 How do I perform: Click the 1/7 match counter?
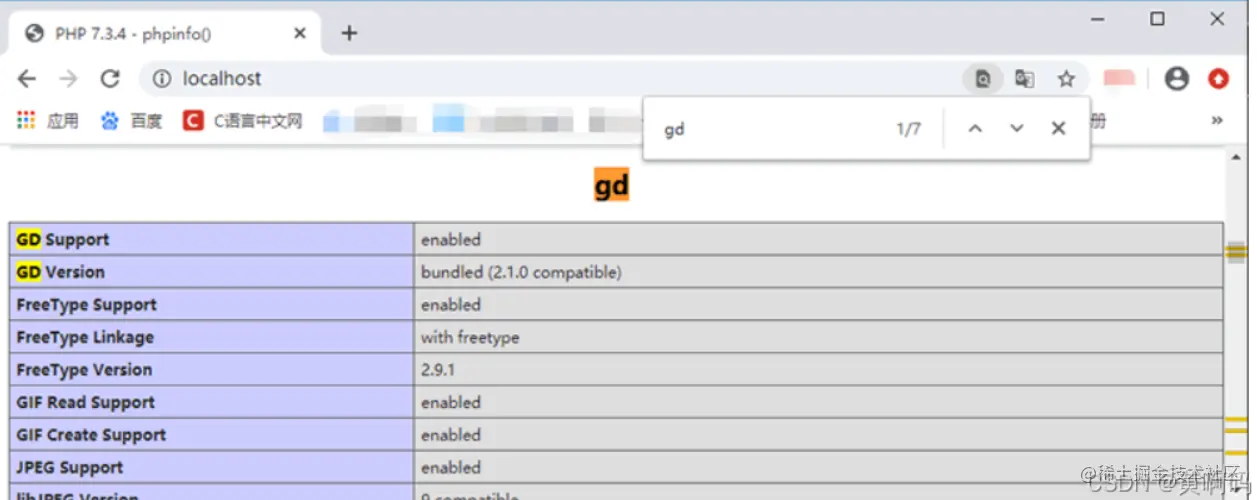(x=908, y=129)
